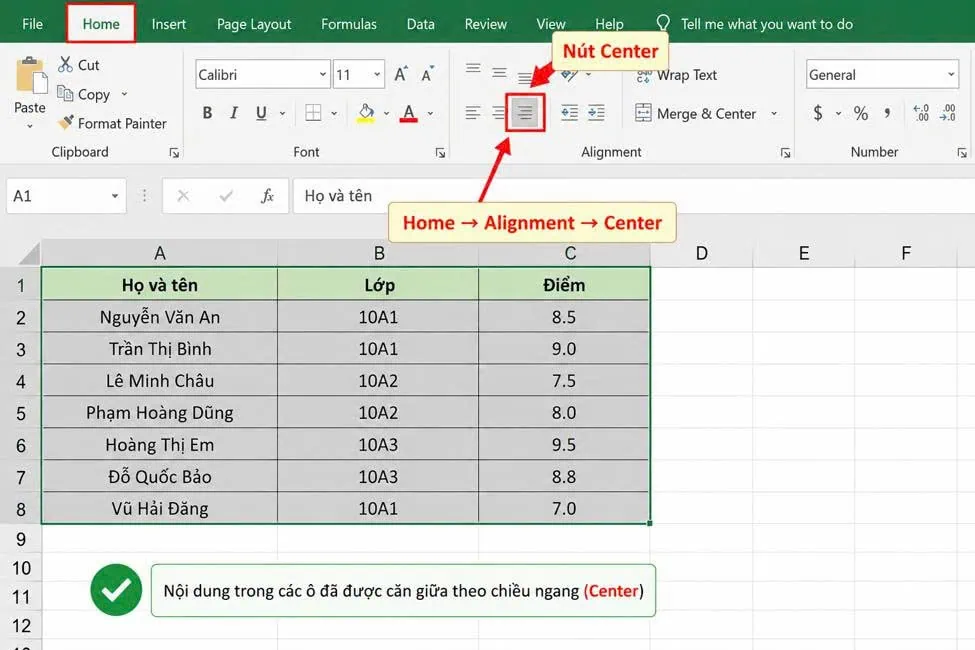Expand the Paste options arrow
The image size is (975, 650).
pos(30,126)
